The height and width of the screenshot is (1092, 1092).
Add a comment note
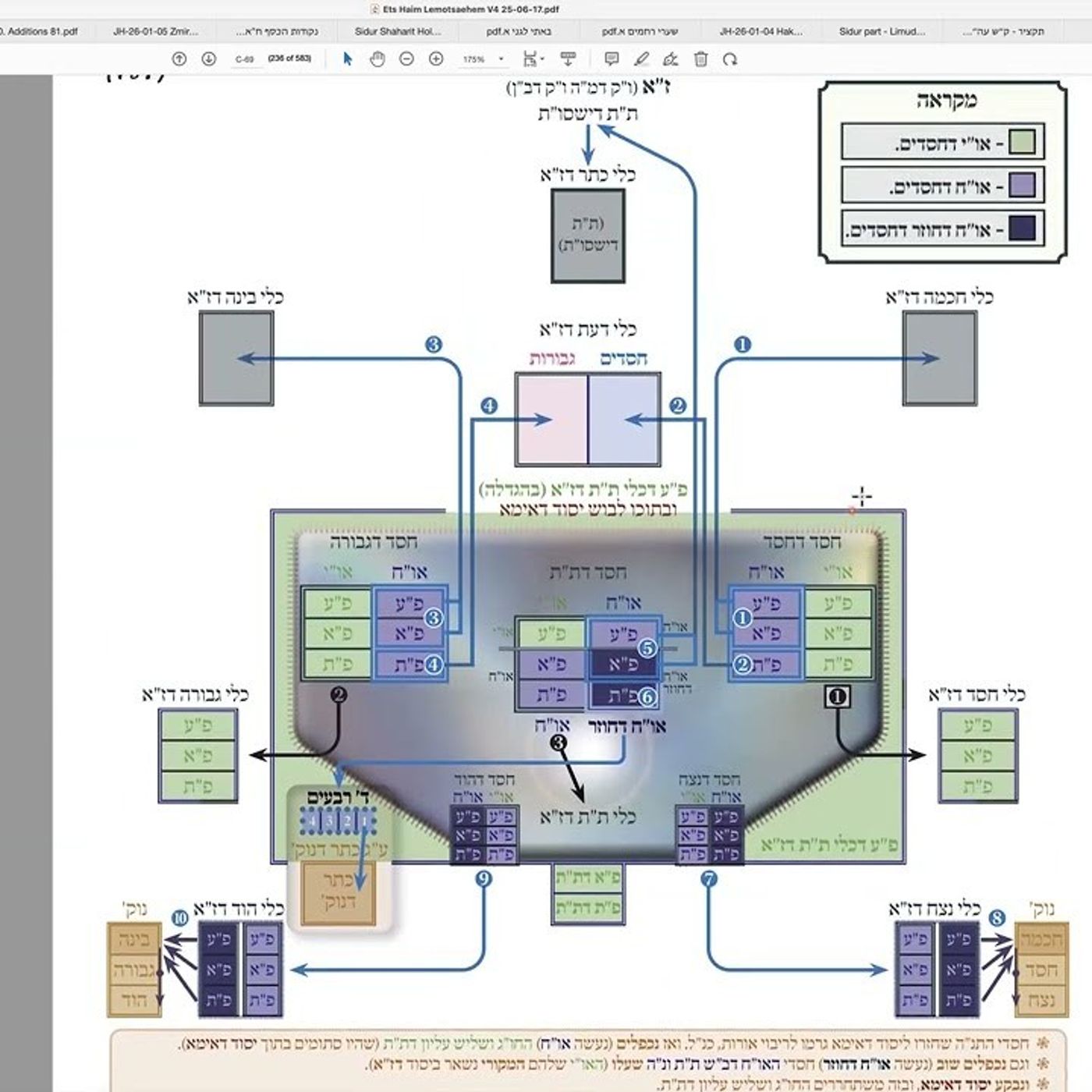tap(612, 59)
